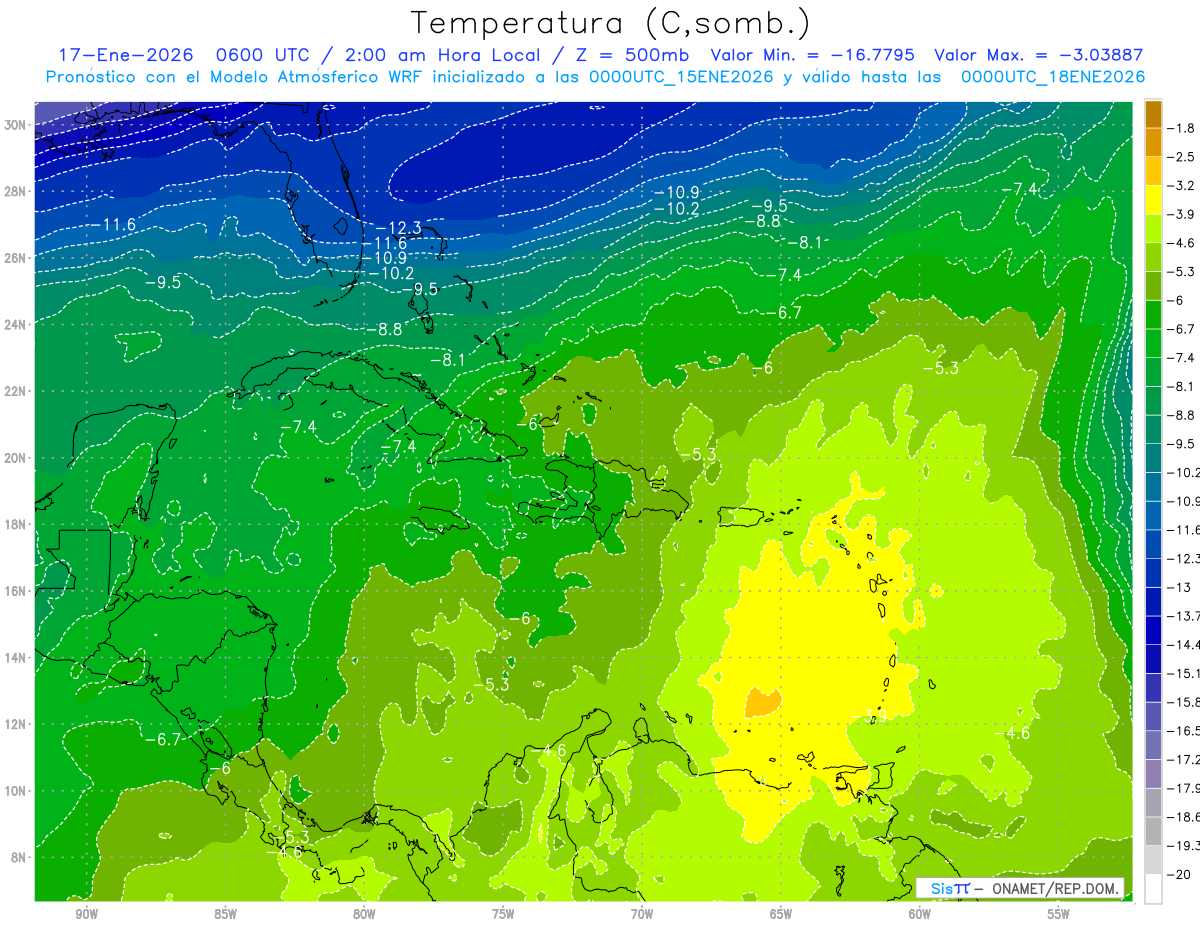Click the "26N" latitude axis label
This screenshot has width=1200, height=927.
click(15, 257)
